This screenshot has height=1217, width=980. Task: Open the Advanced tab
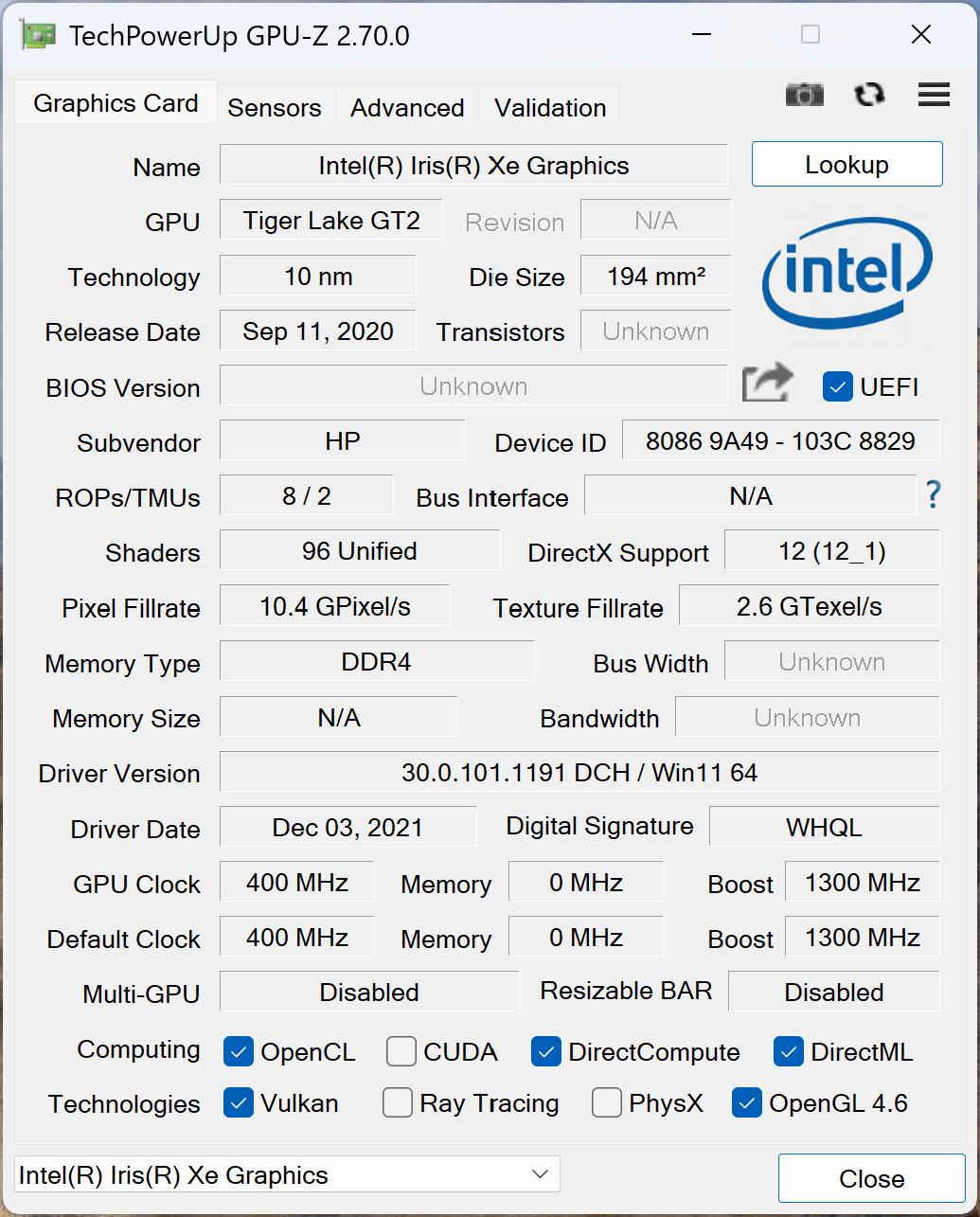tap(407, 107)
